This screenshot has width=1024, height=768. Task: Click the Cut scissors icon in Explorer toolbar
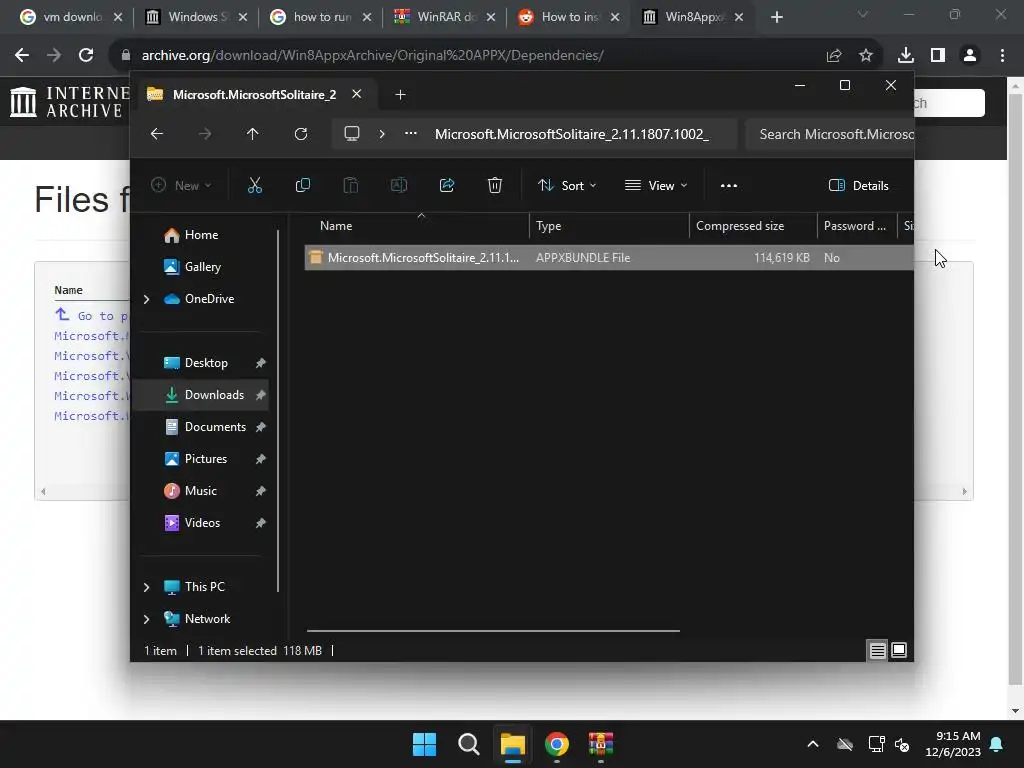[x=255, y=185]
